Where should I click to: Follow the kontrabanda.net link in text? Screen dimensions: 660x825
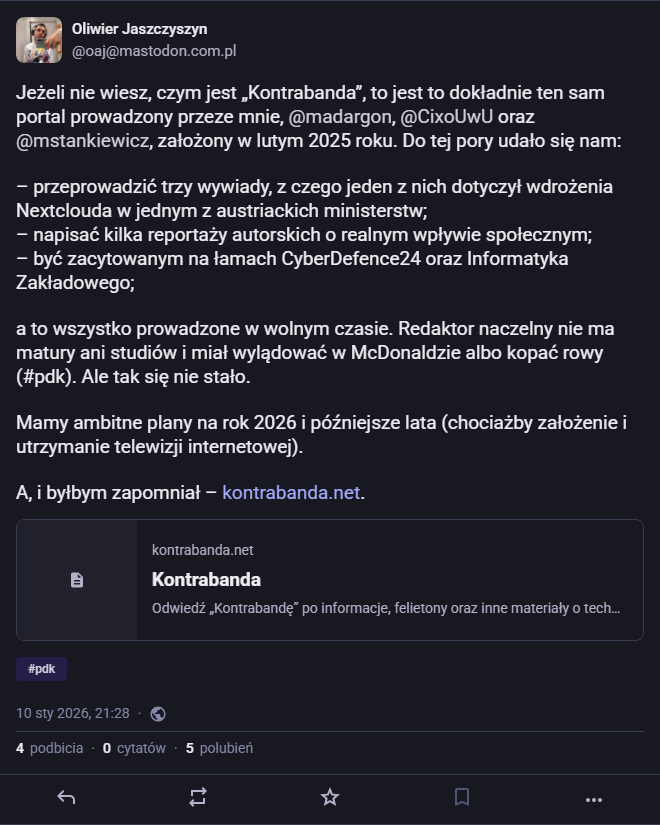click(x=291, y=492)
